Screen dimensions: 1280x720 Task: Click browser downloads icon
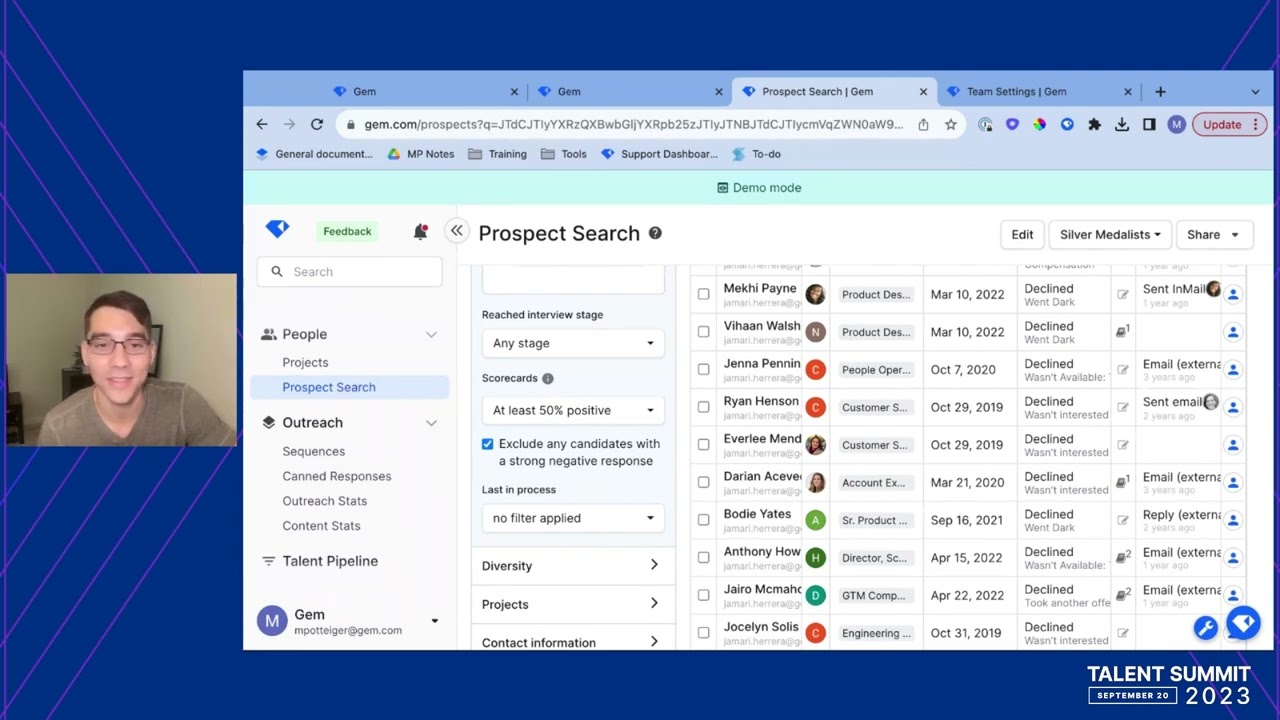1122,124
